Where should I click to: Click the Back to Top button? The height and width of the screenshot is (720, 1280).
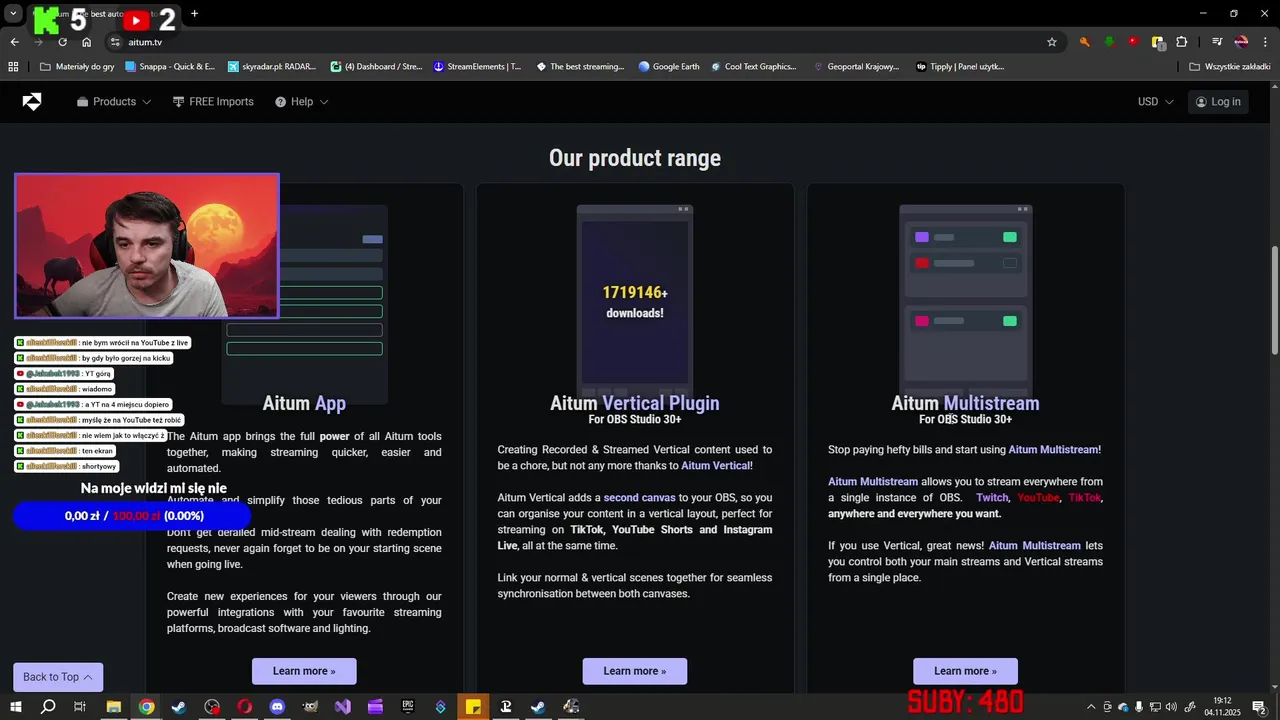click(x=58, y=677)
